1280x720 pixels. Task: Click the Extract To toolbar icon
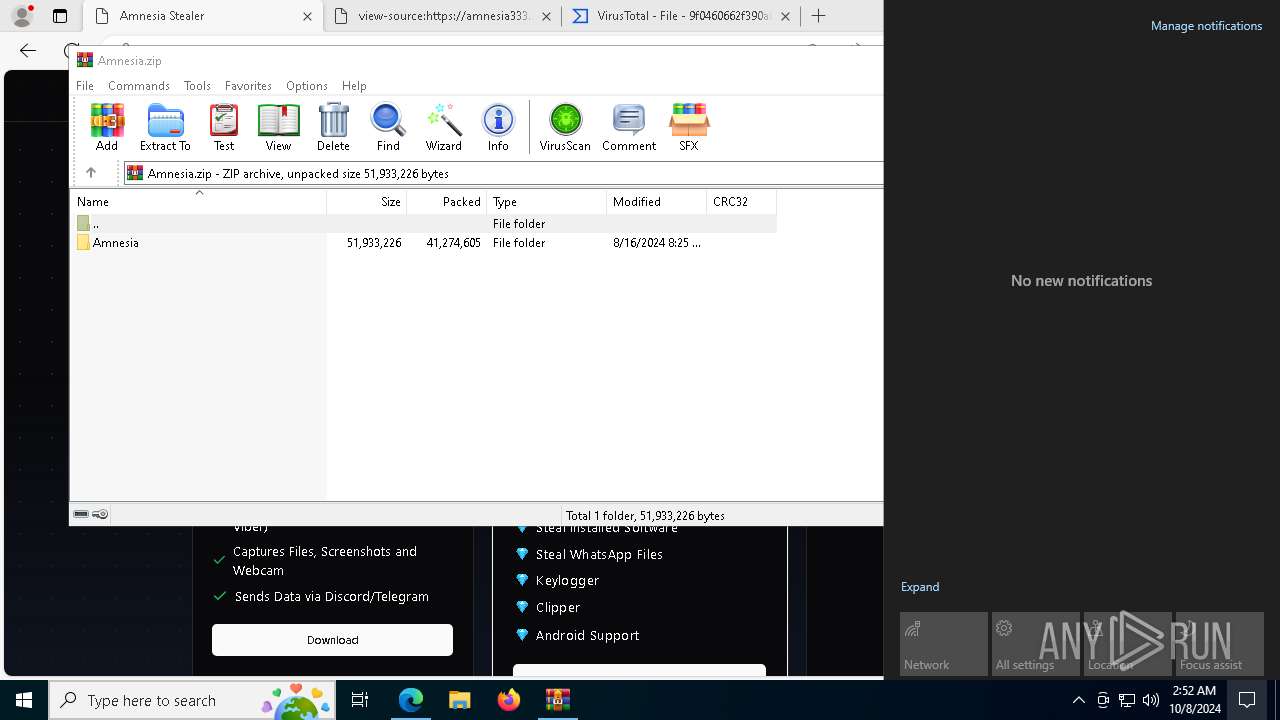[165, 127]
